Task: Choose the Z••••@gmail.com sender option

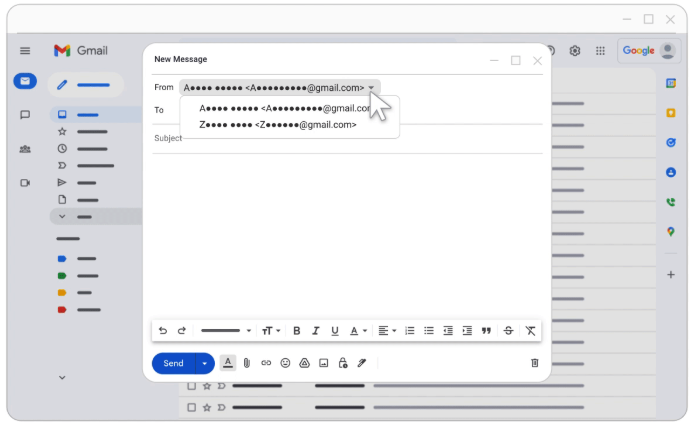Action: pyautogui.click(x=278, y=125)
